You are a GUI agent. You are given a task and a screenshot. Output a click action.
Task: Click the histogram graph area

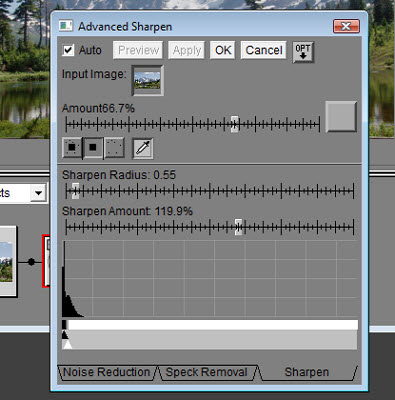(210, 278)
